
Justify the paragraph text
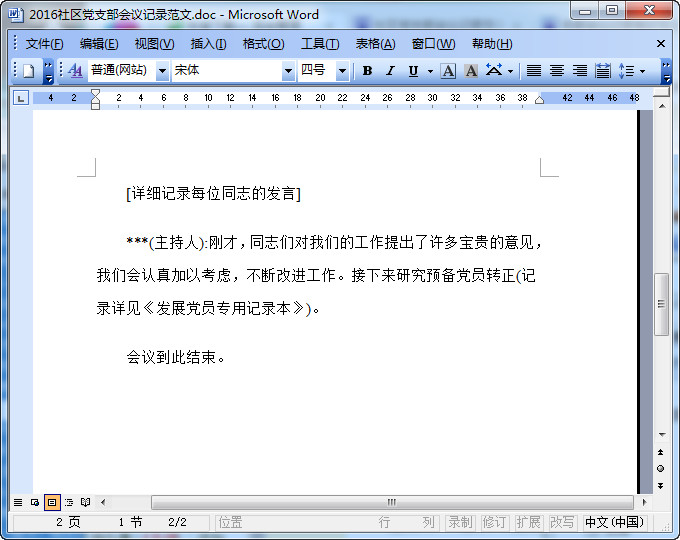[x=534, y=71]
